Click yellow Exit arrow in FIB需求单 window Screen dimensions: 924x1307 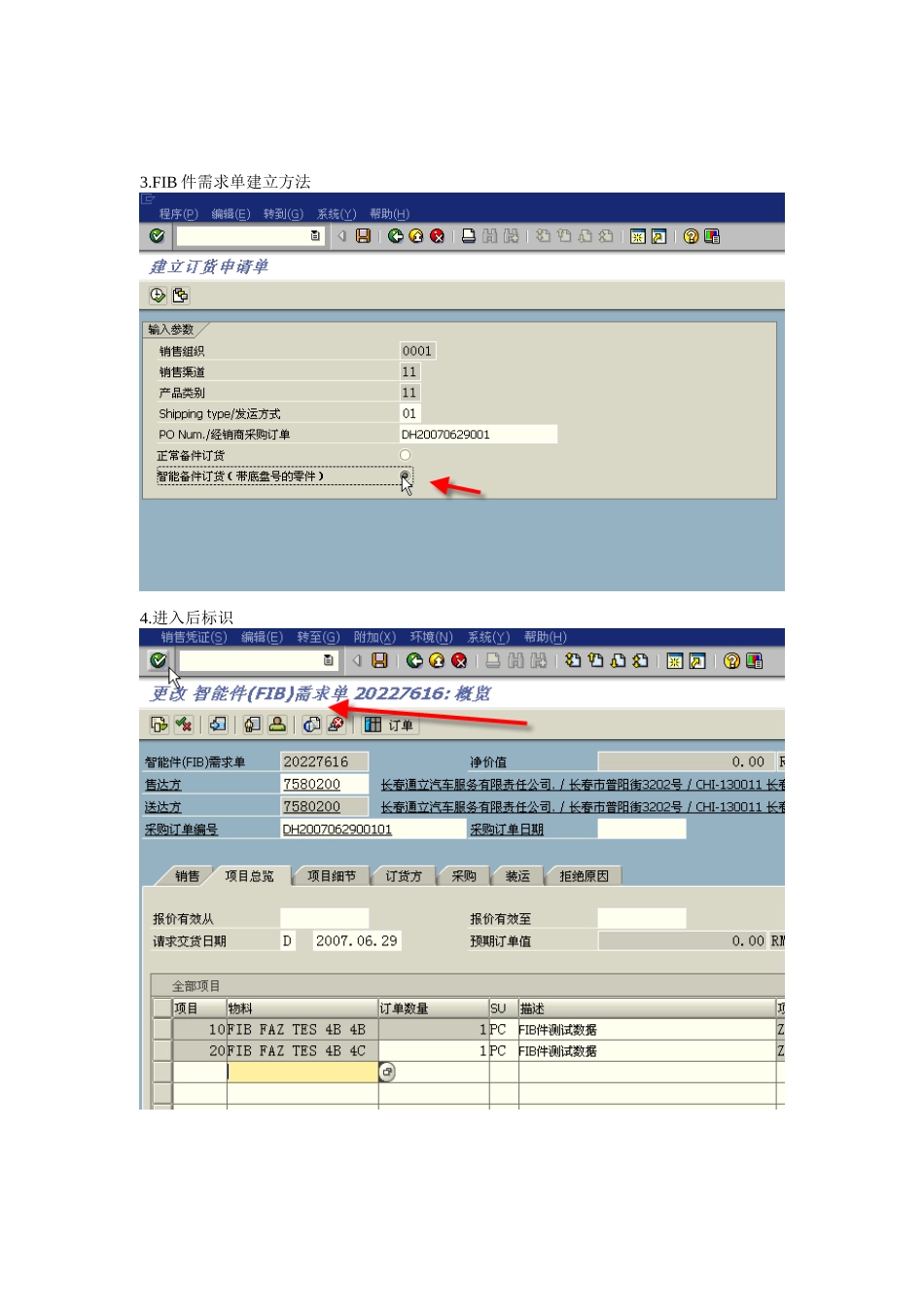(437, 660)
